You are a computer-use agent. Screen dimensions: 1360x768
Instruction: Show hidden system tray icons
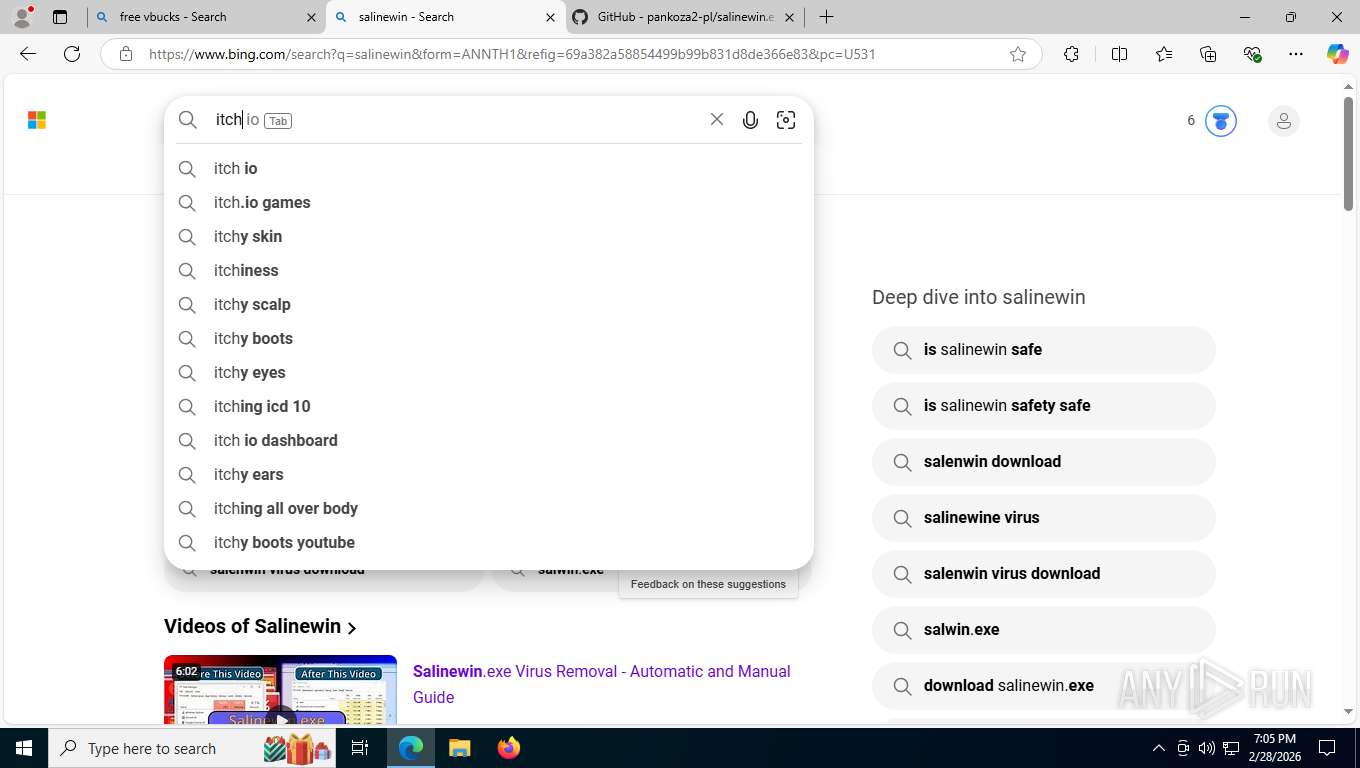[1159, 748]
